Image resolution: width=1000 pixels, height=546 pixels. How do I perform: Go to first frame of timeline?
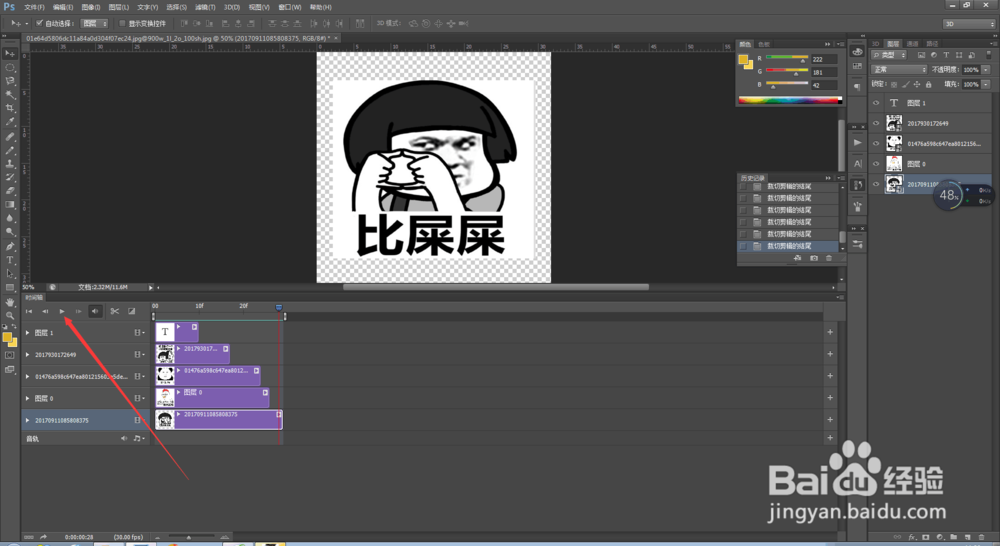pyautogui.click(x=29, y=311)
